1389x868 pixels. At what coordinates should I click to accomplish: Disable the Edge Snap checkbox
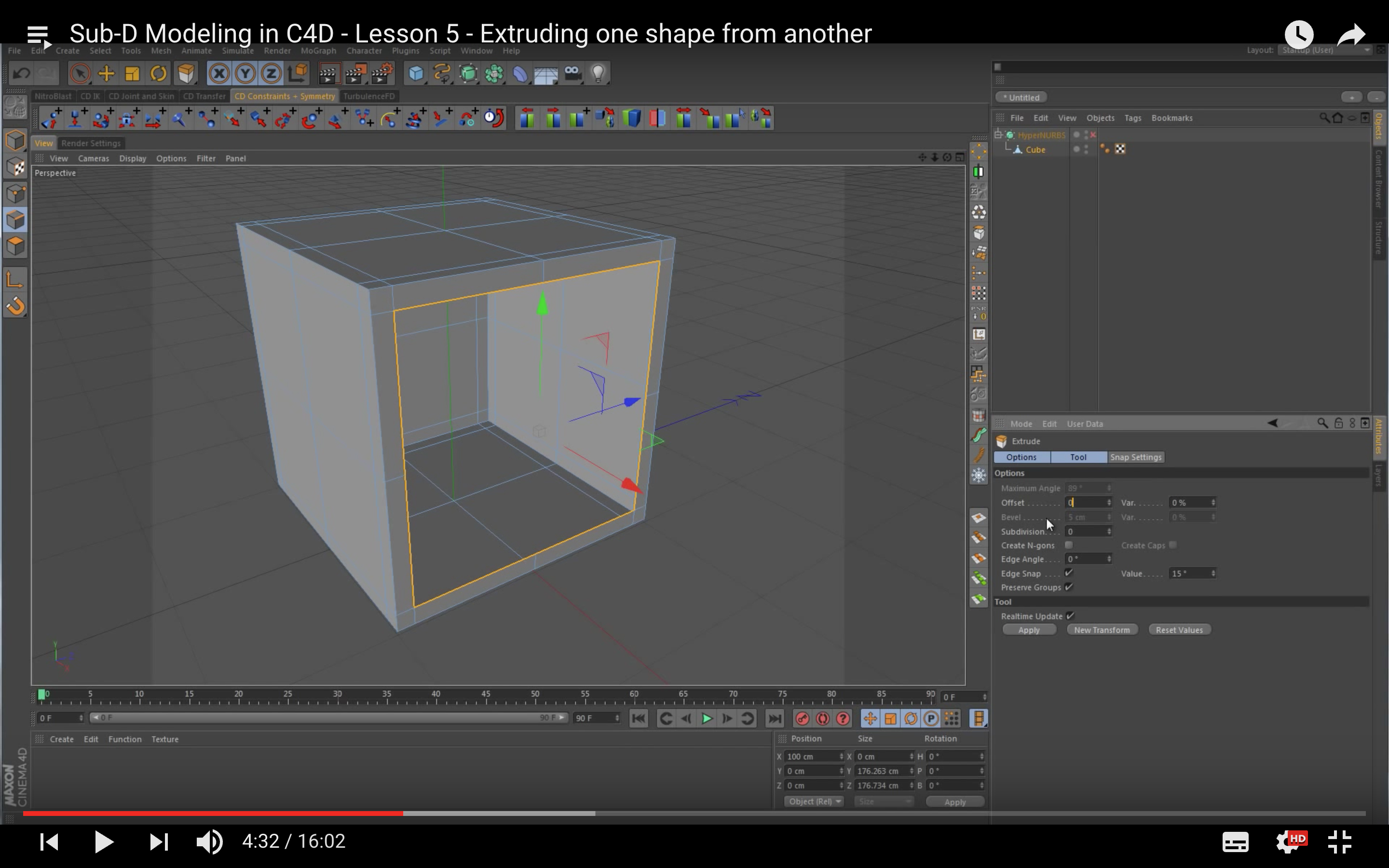point(1069,573)
